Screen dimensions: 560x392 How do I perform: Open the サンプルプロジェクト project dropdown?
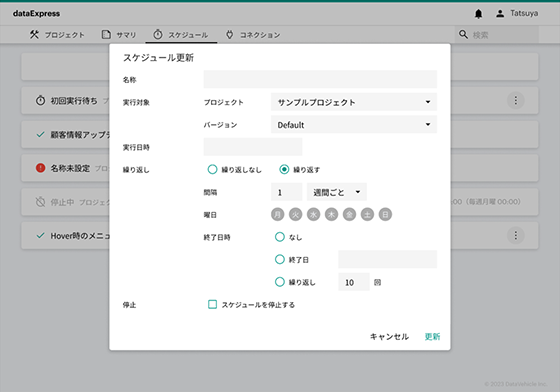click(354, 102)
